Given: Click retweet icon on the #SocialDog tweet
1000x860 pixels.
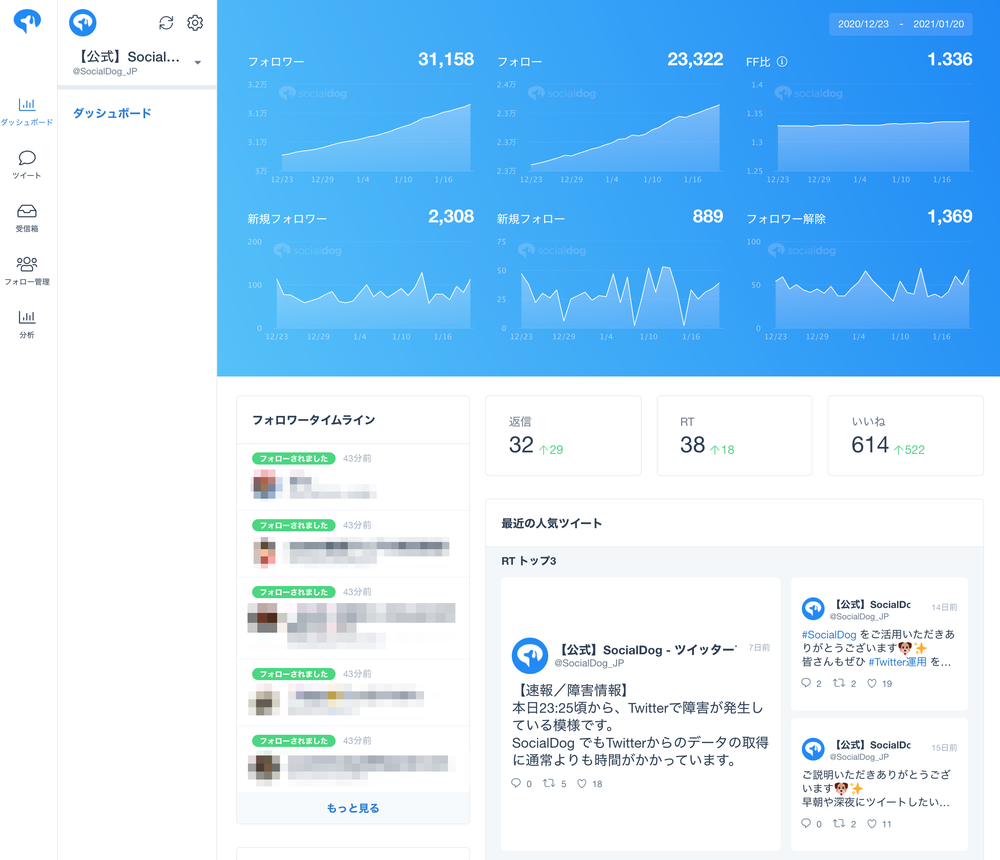Looking at the screenshot, I should point(839,683).
